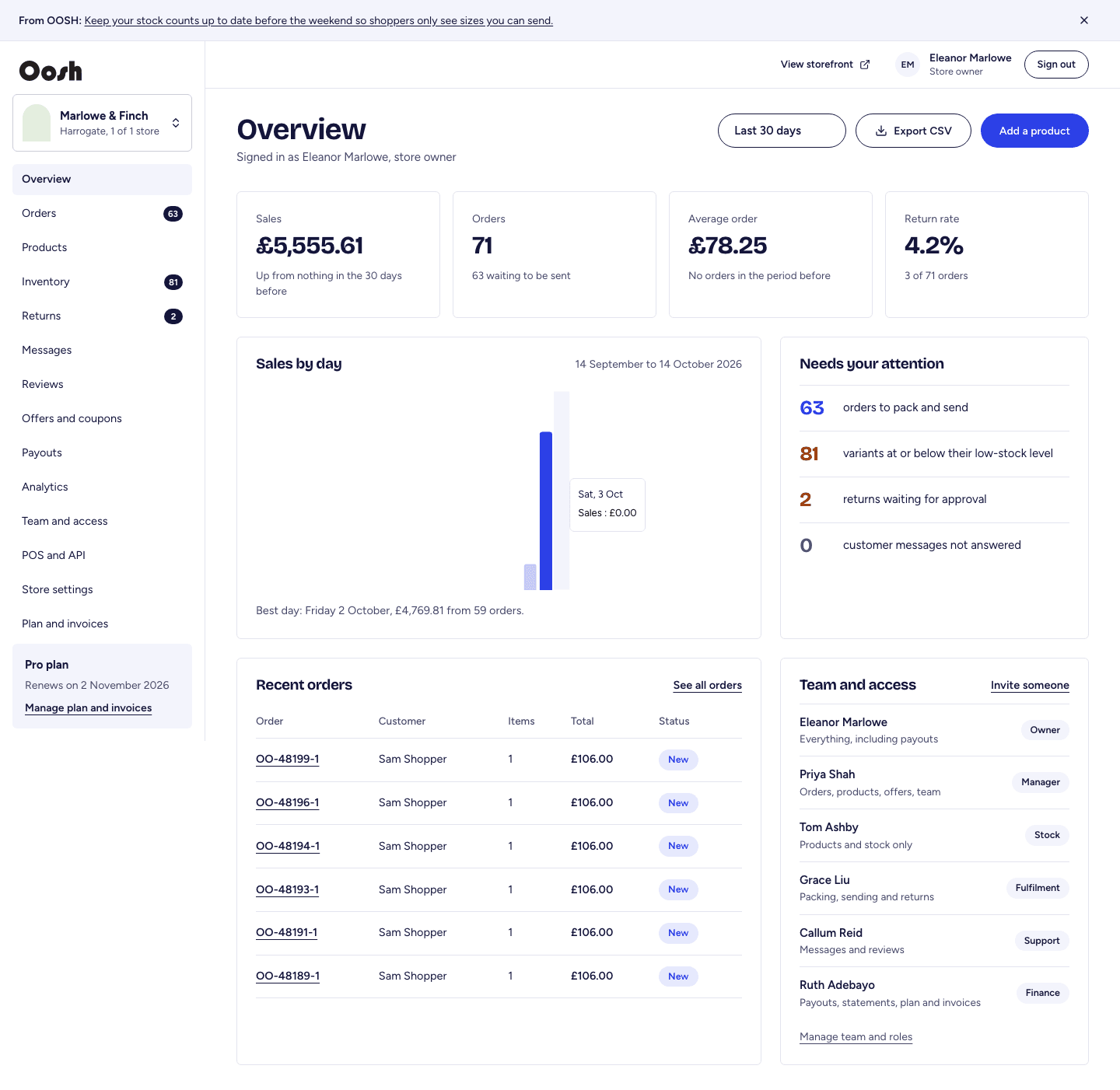1120x1090 pixels.
Task: Click Invite someone link
Action: 1030,685
